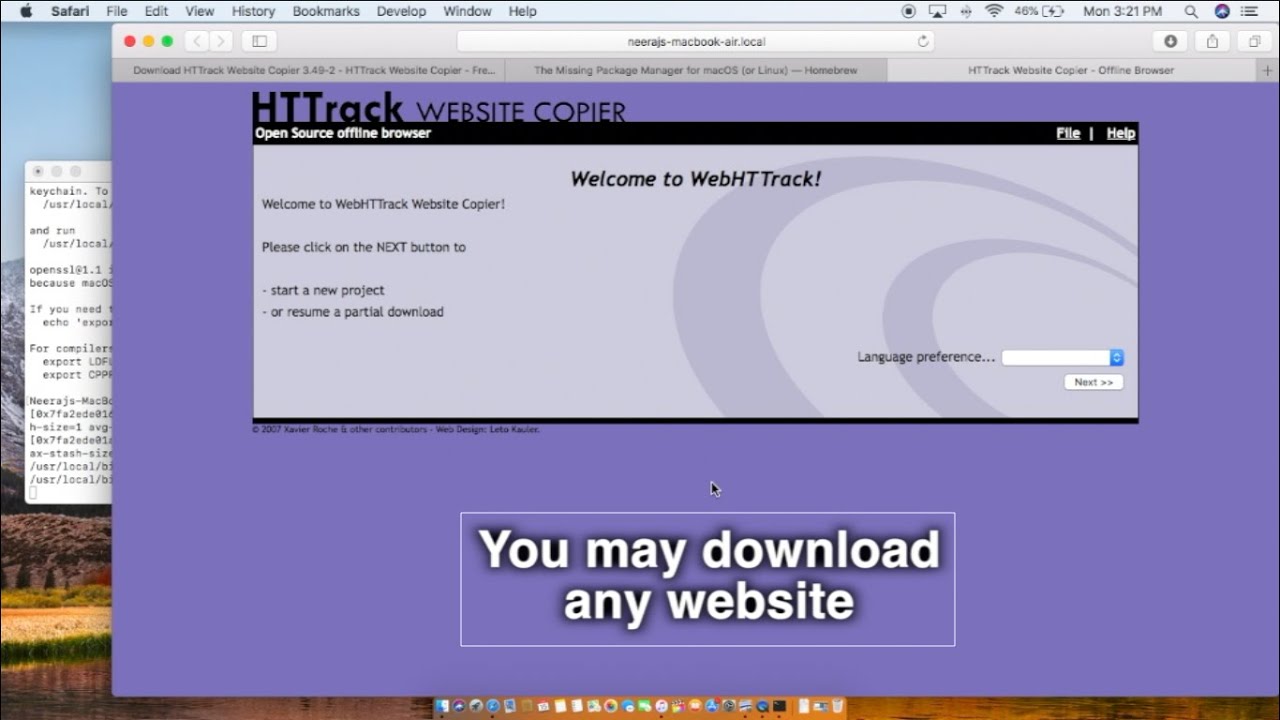Open the History menu
1280x720 pixels.
[253, 11]
